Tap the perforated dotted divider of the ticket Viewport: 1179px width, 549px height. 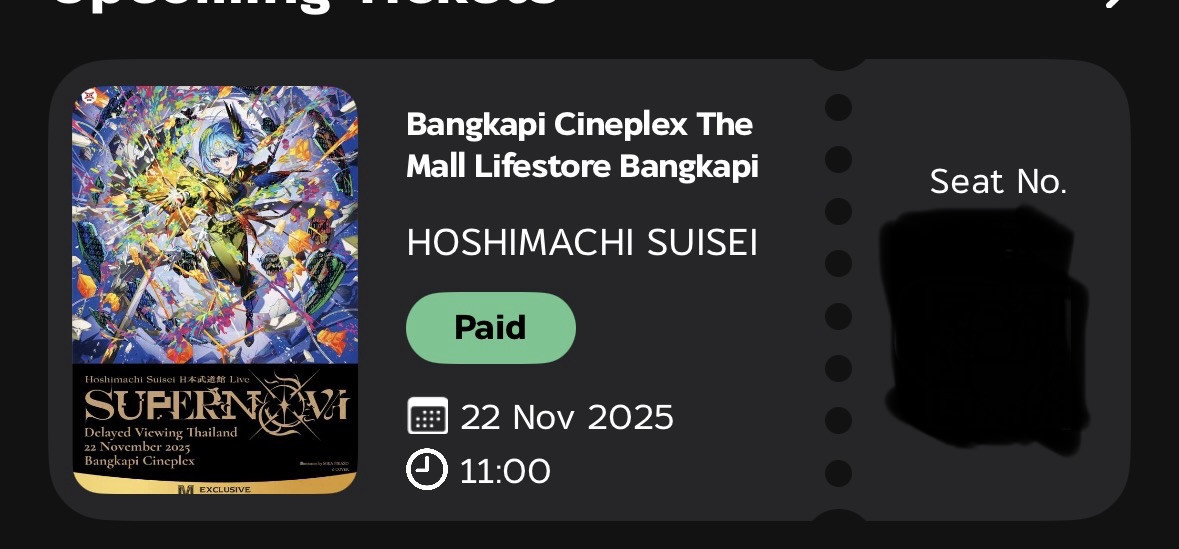pos(838,290)
